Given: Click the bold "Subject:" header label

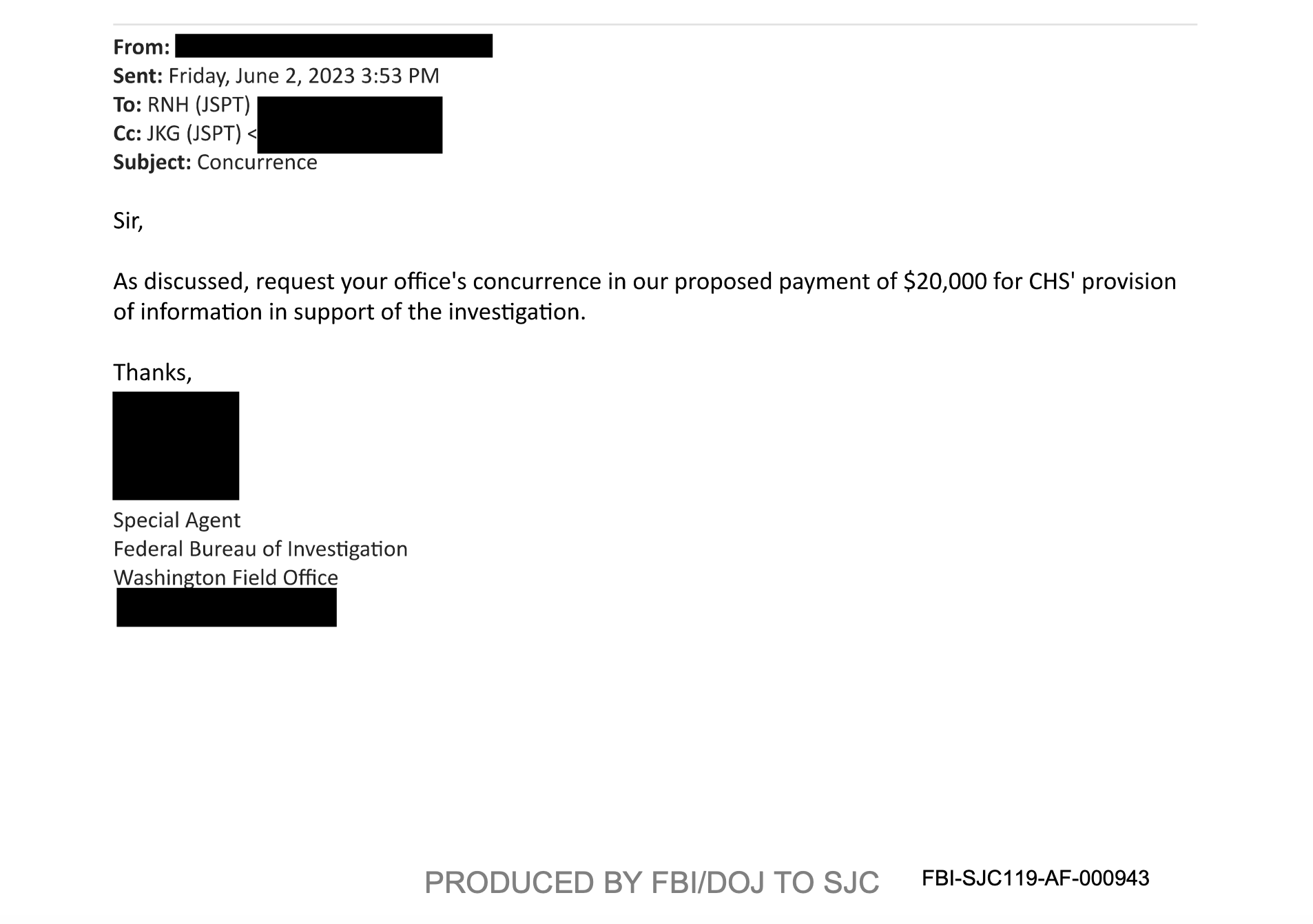Looking at the screenshot, I should pos(152,162).
